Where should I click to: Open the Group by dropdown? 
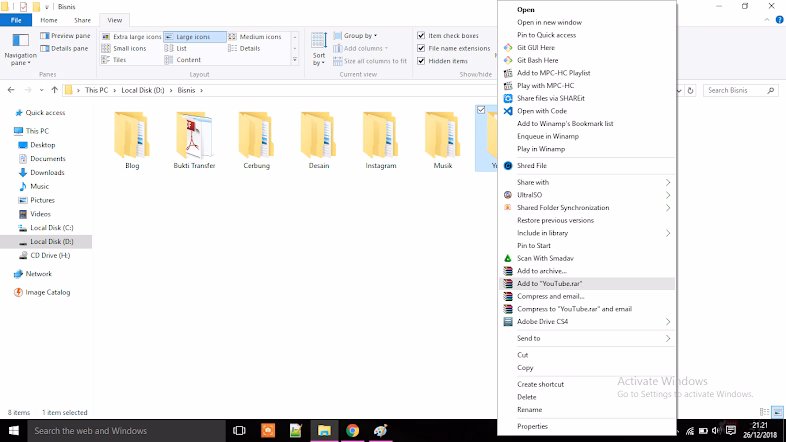tap(355, 36)
